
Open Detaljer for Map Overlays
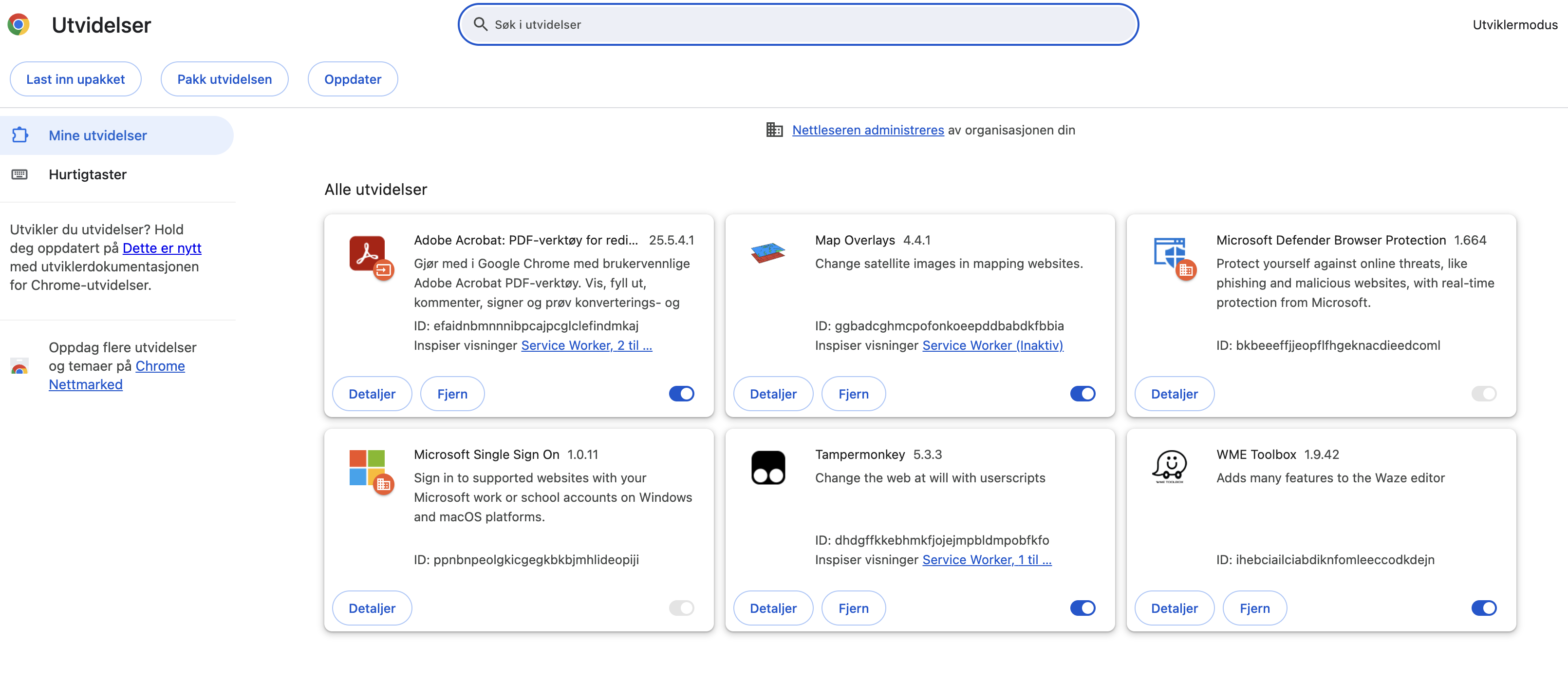[773, 394]
